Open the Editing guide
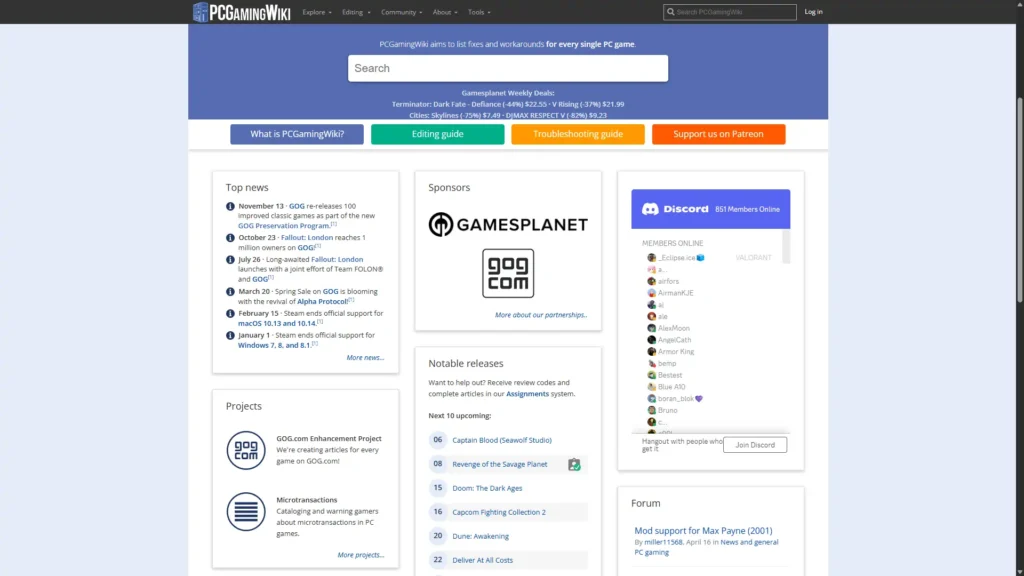This screenshot has height=576, width=1024. coord(438,134)
